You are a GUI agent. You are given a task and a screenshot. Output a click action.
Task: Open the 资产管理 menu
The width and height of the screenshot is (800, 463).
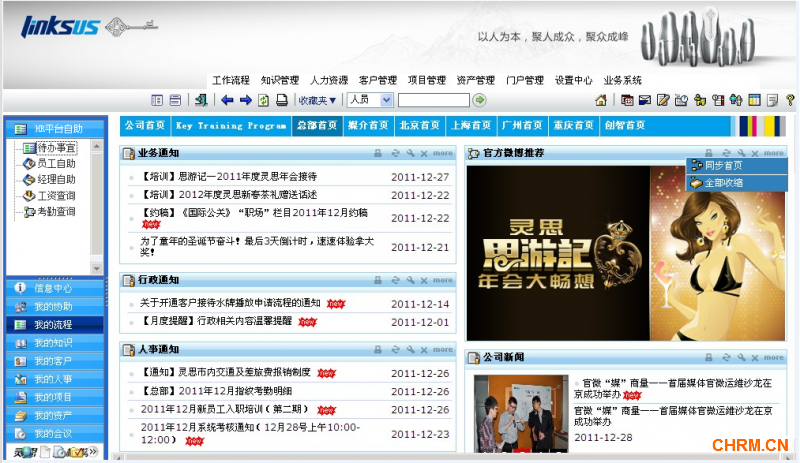tap(476, 80)
